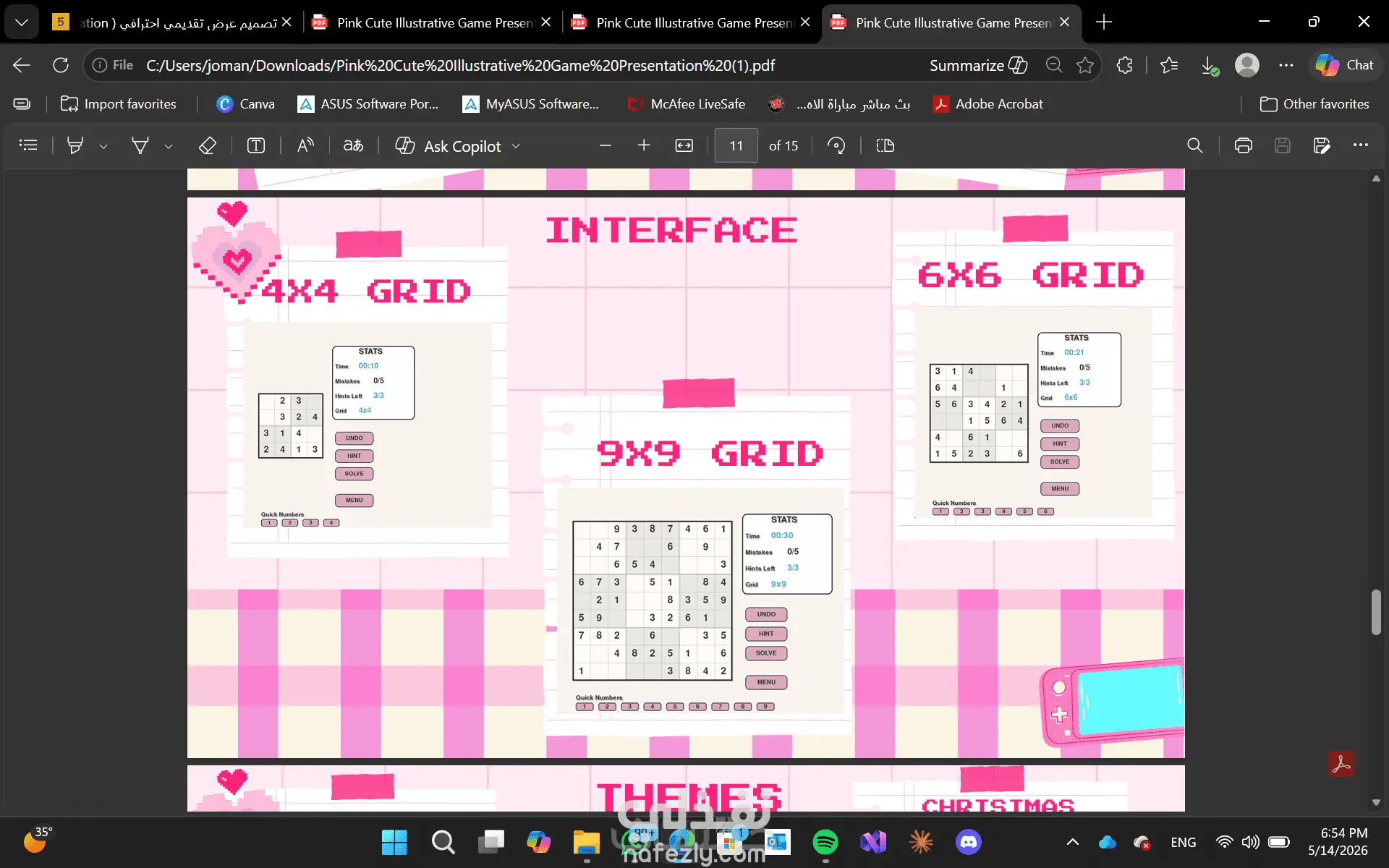Toggle the favorites bar tab actions icon

click(x=22, y=104)
